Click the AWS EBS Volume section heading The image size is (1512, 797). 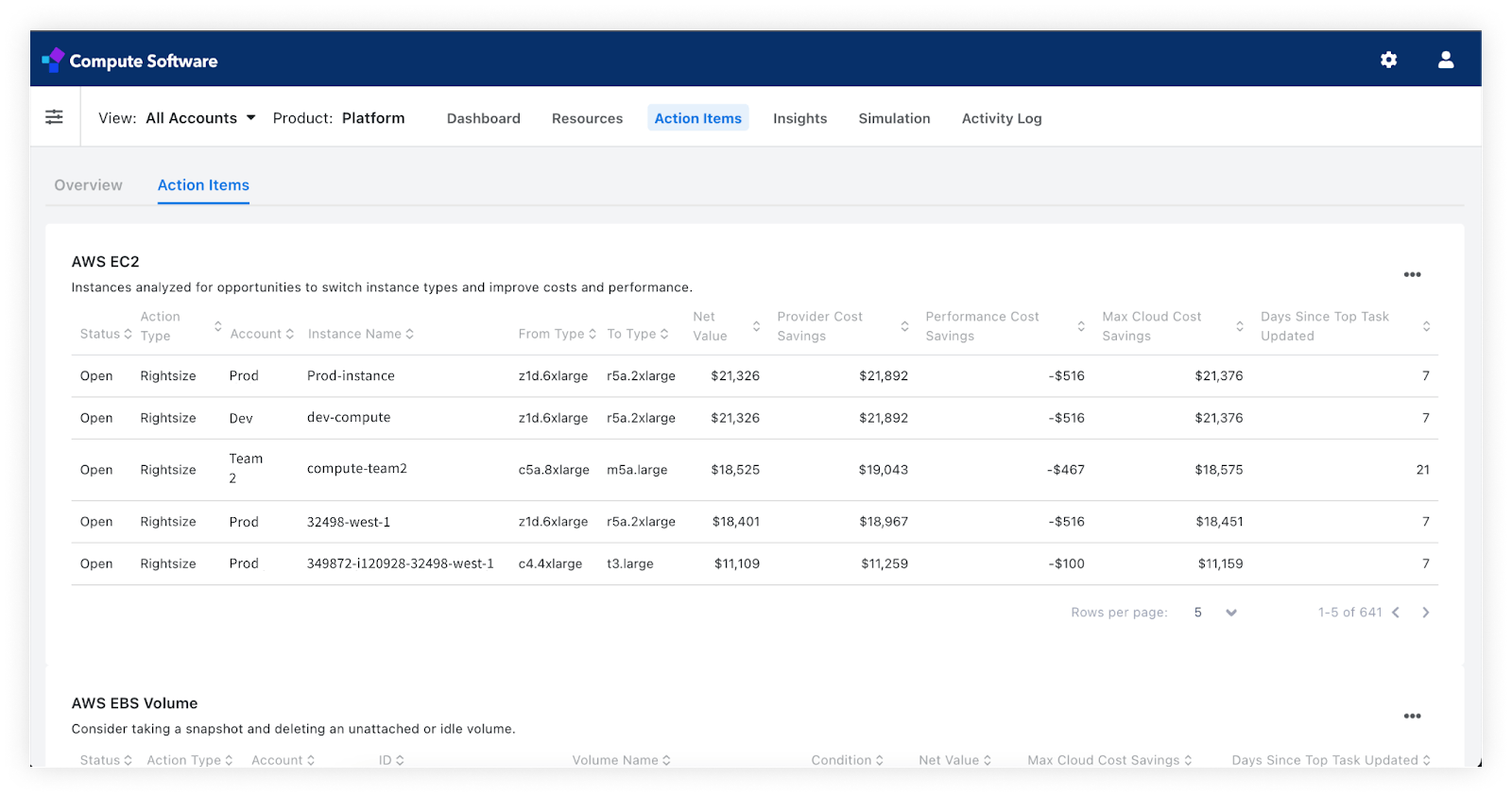[135, 703]
